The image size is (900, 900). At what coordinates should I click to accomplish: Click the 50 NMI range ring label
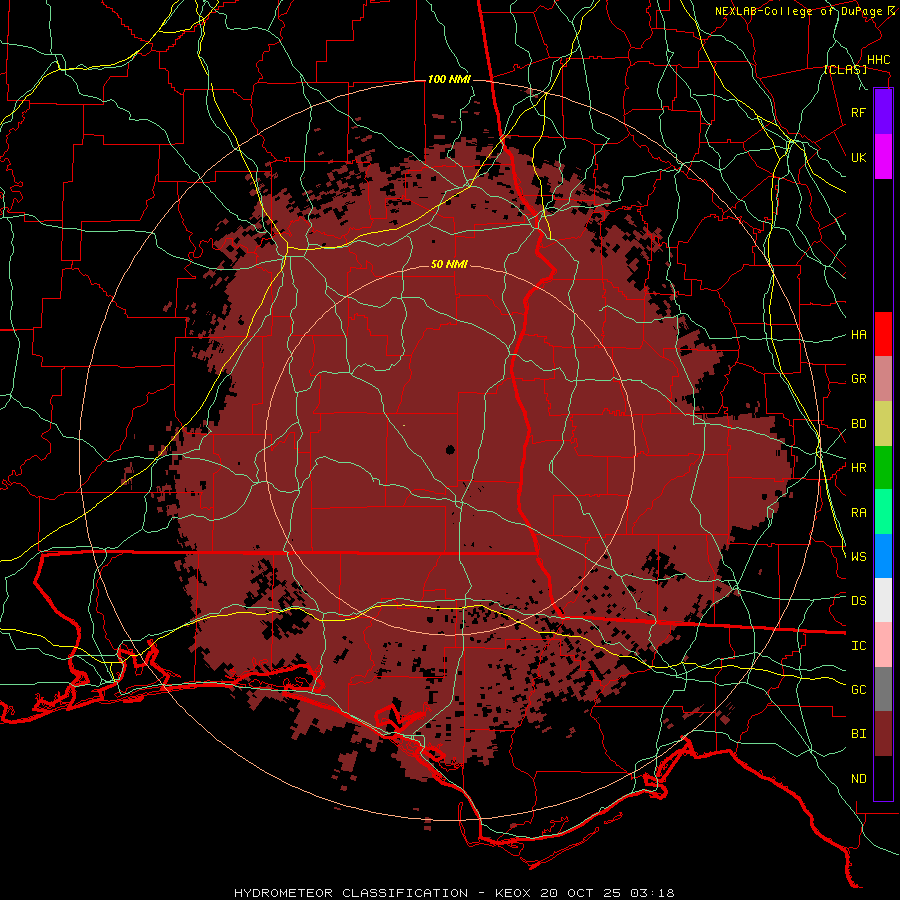coord(449,264)
